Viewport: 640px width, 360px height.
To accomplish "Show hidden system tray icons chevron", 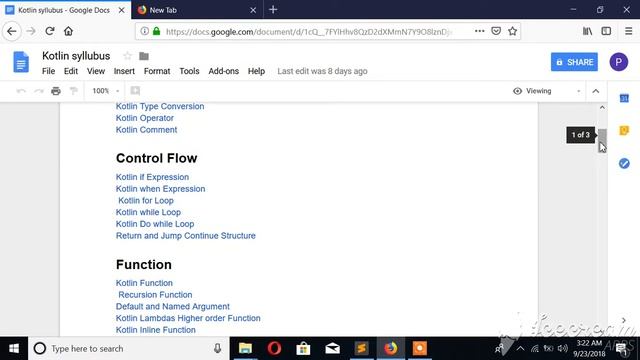I will pos(520,349).
